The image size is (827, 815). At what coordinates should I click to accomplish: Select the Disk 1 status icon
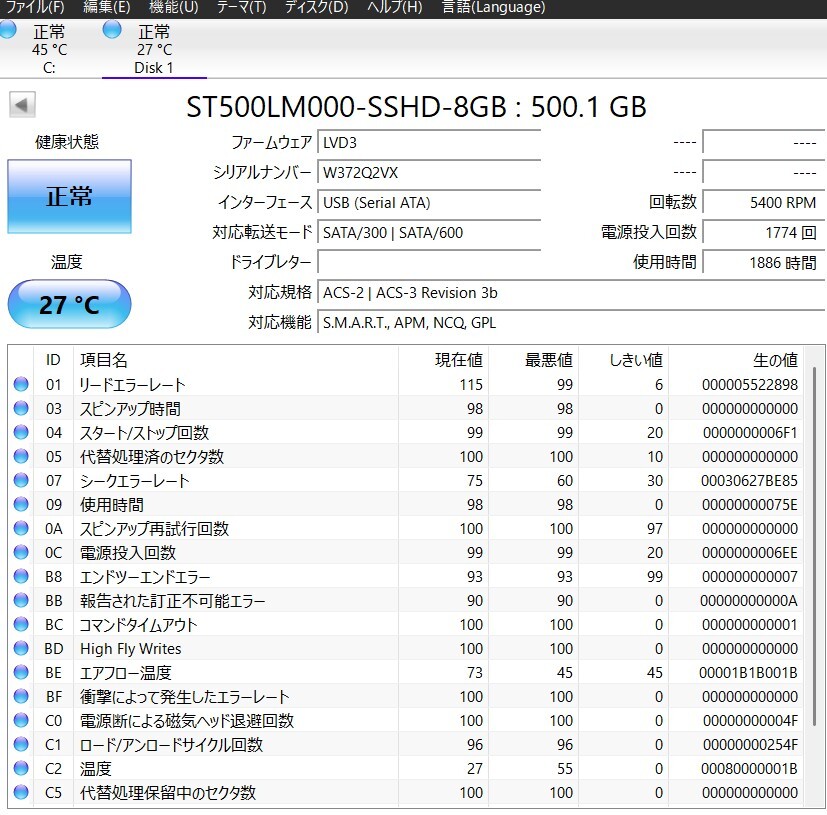(x=112, y=31)
